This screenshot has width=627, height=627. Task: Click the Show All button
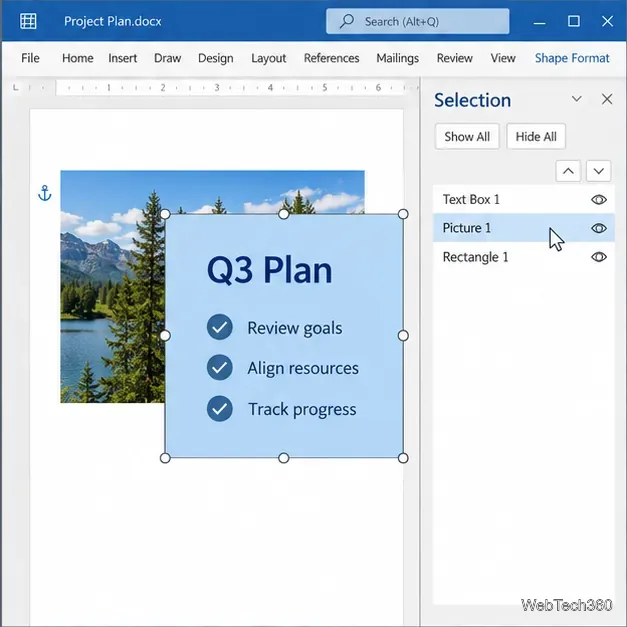pyautogui.click(x=467, y=136)
